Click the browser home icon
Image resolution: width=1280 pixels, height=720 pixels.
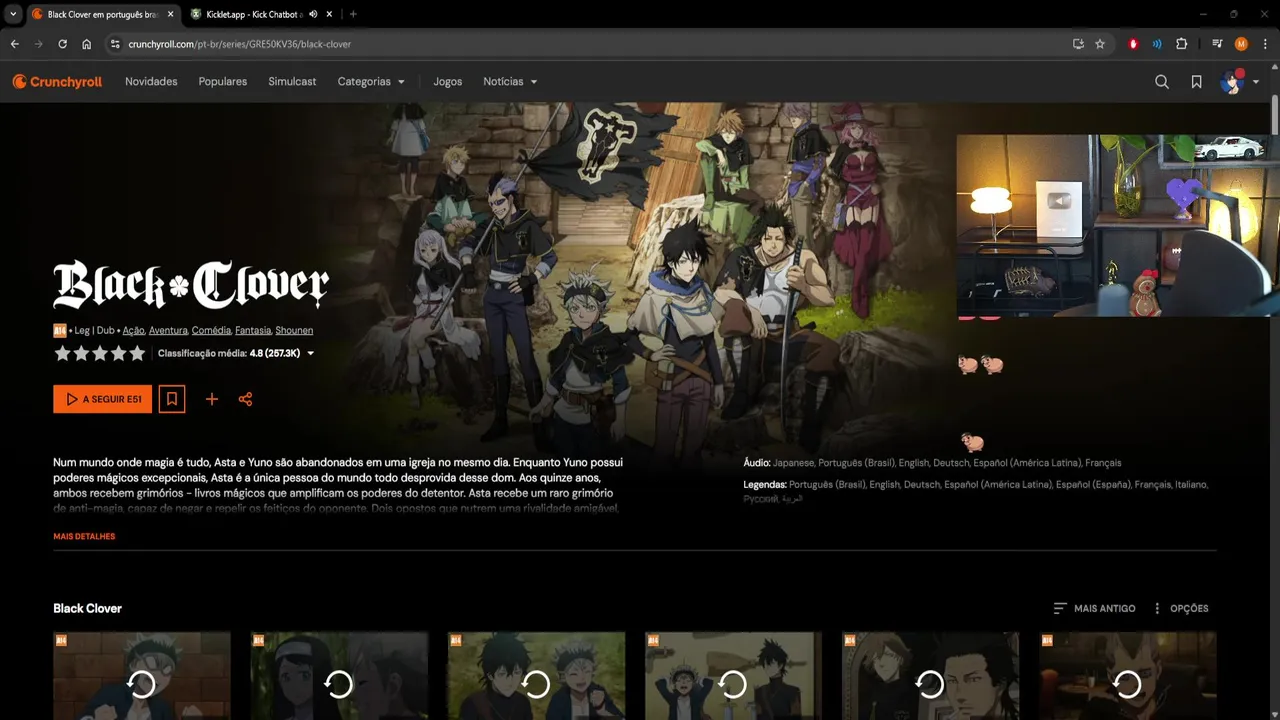coord(87,44)
